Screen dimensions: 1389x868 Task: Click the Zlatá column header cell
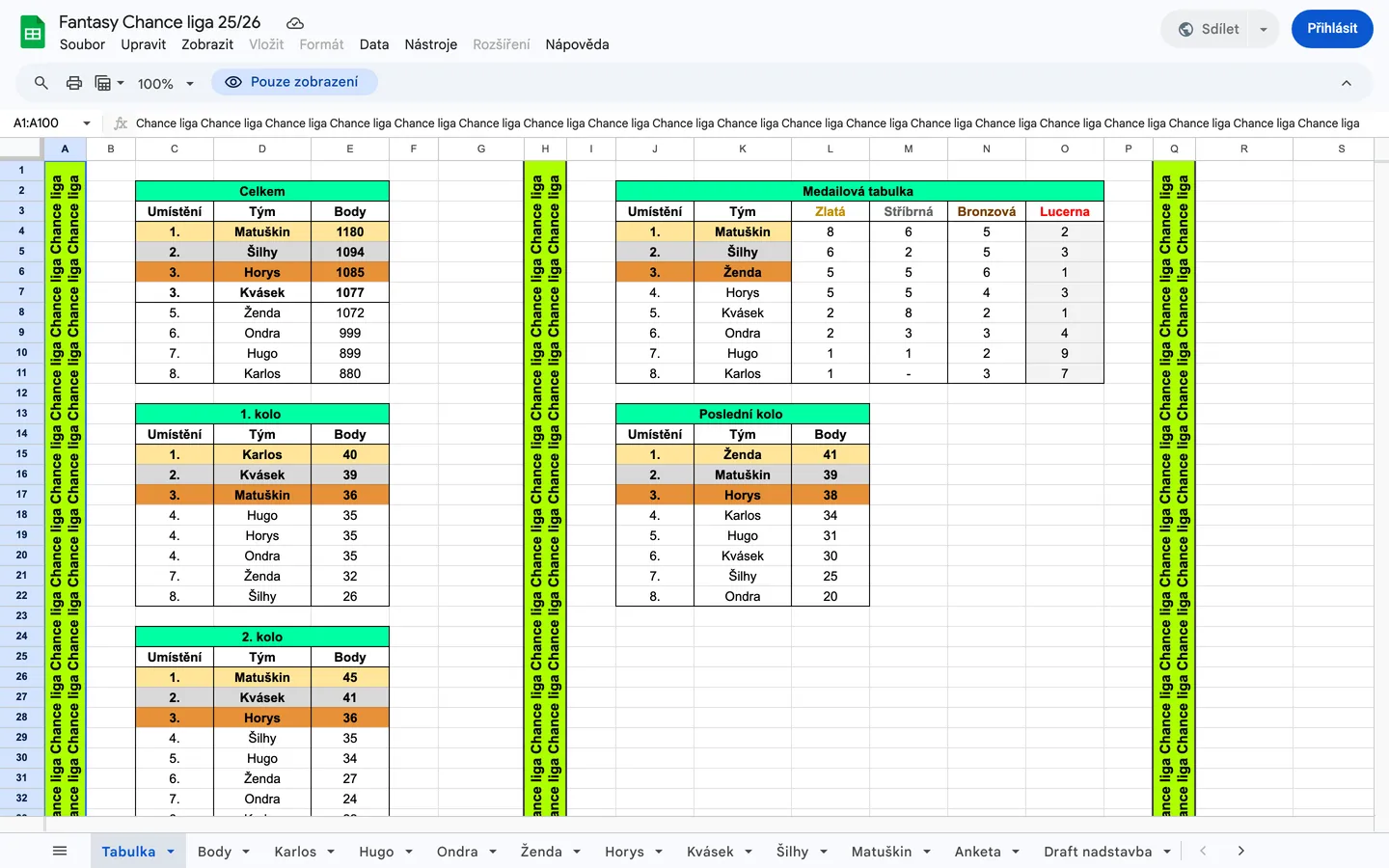831,211
